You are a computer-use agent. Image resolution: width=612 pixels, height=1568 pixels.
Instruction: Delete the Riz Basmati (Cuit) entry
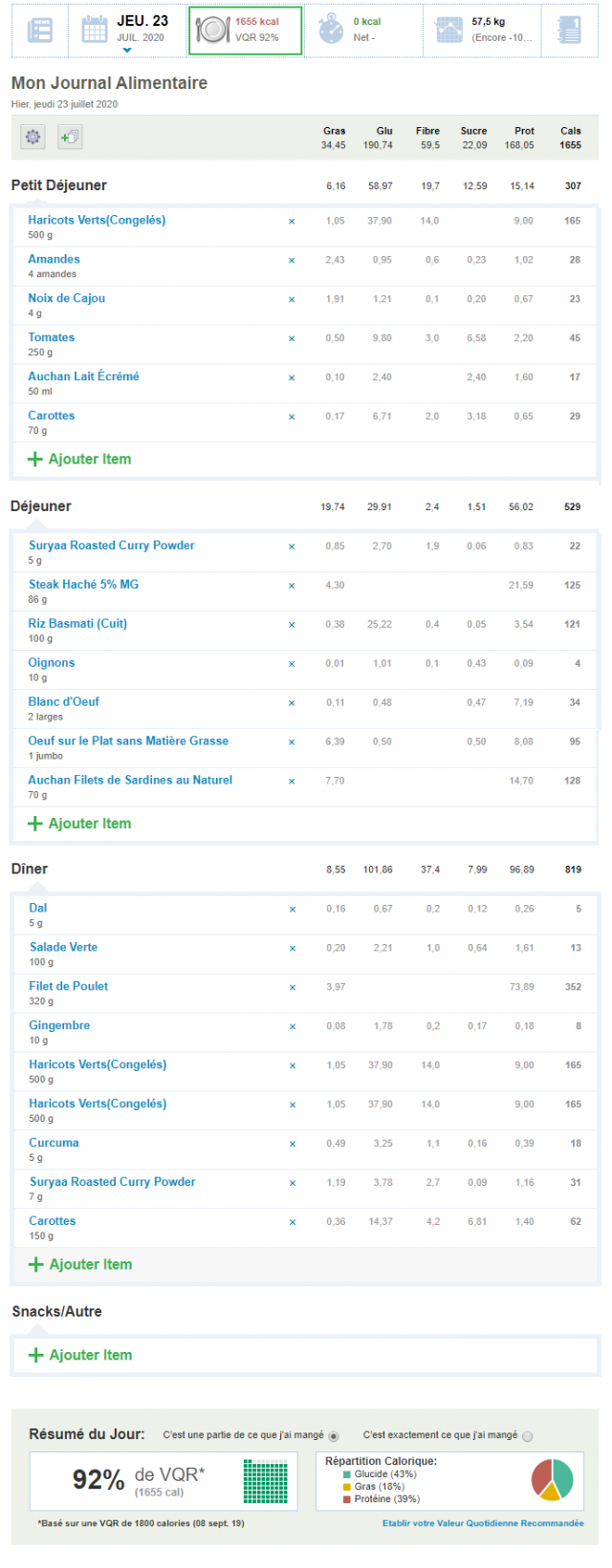pyautogui.click(x=292, y=625)
